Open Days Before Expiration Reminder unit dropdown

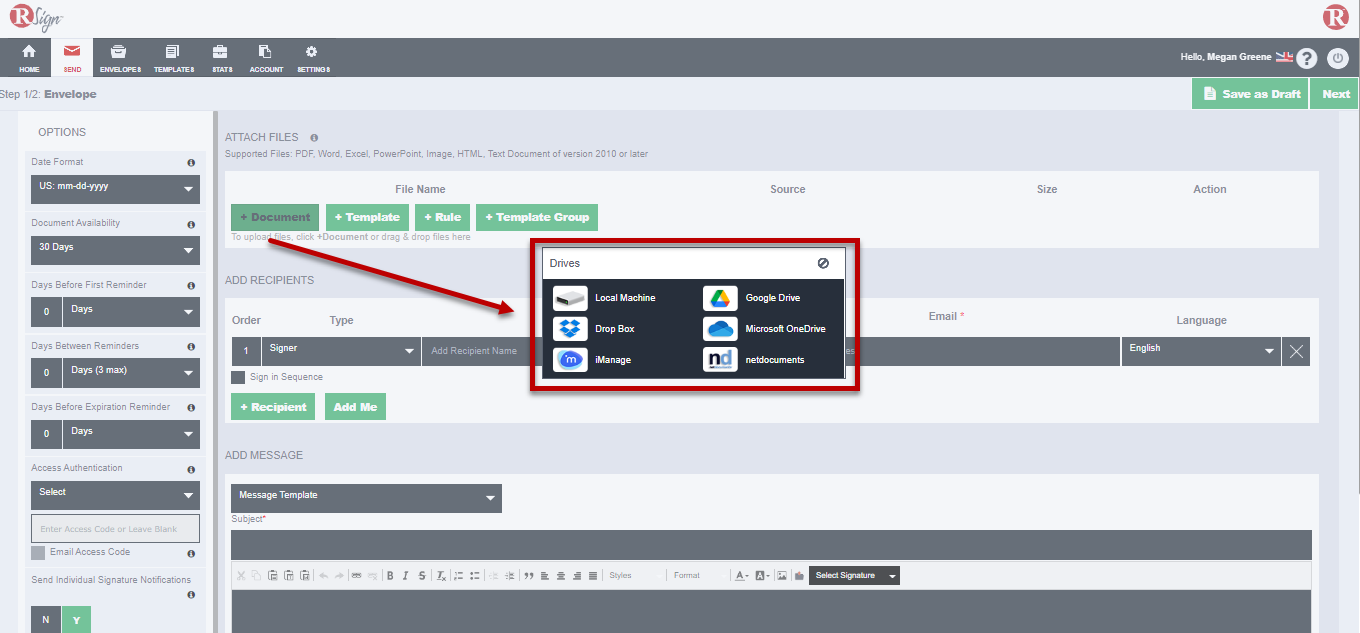pyautogui.click(x=131, y=434)
